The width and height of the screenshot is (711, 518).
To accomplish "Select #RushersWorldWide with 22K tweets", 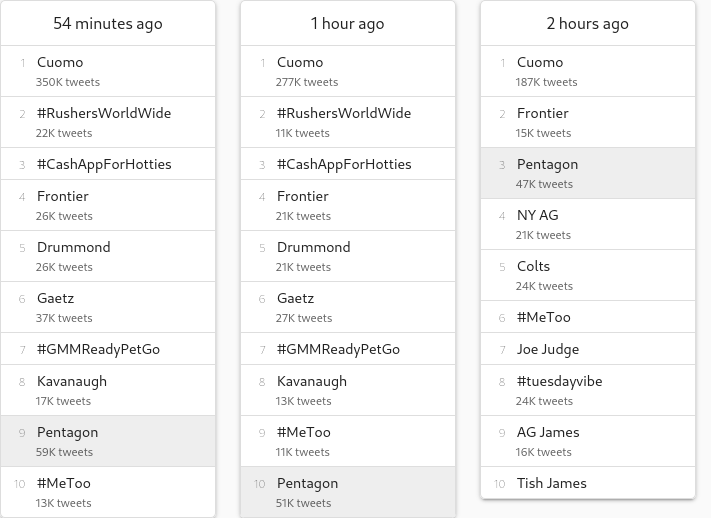I will pyautogui.click(x=108, y=122).
